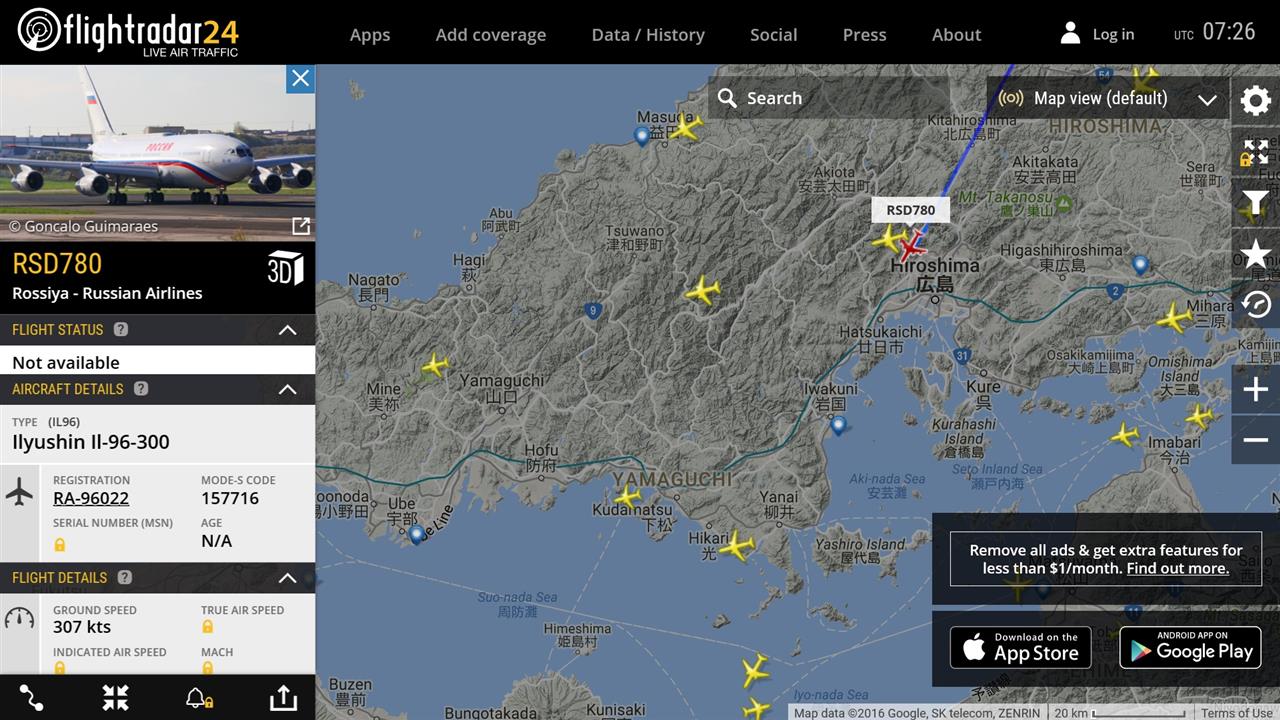Open the Add coverage menu

(x=491, y=34)
